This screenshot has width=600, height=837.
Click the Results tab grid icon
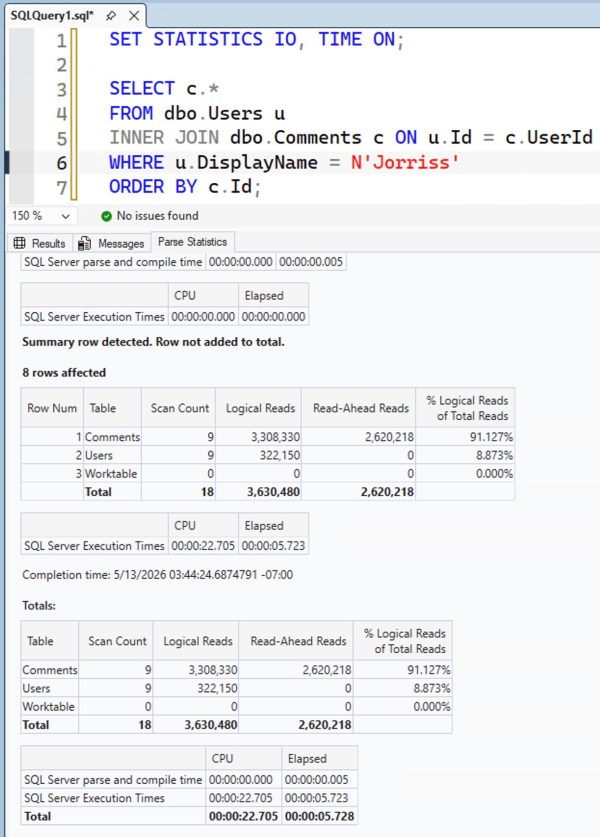coord(20,243)
